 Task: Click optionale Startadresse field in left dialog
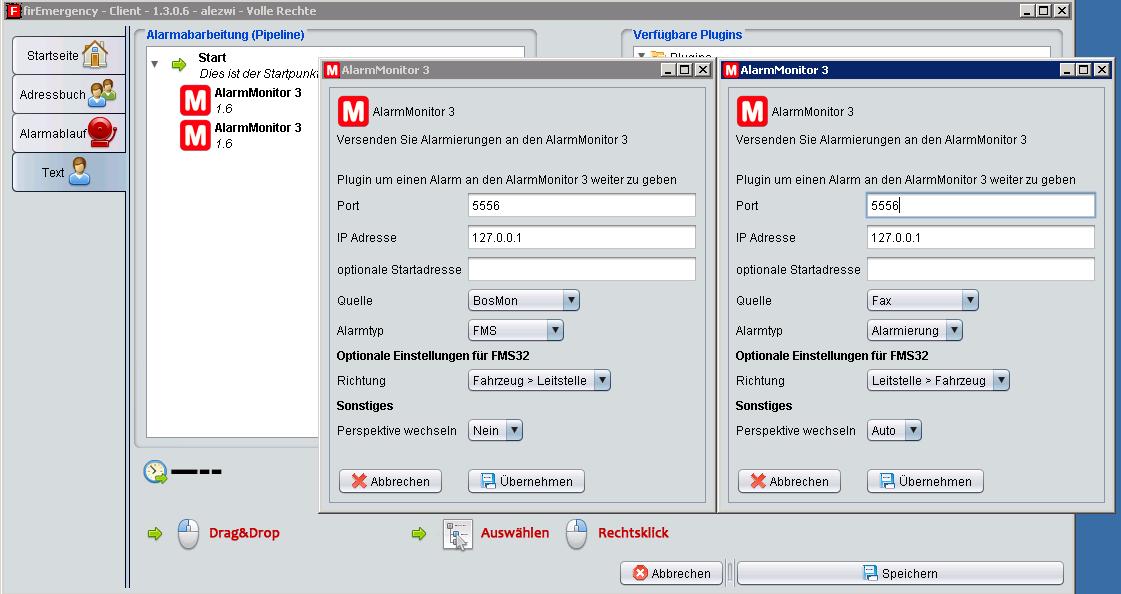click(x=582, y=269)
